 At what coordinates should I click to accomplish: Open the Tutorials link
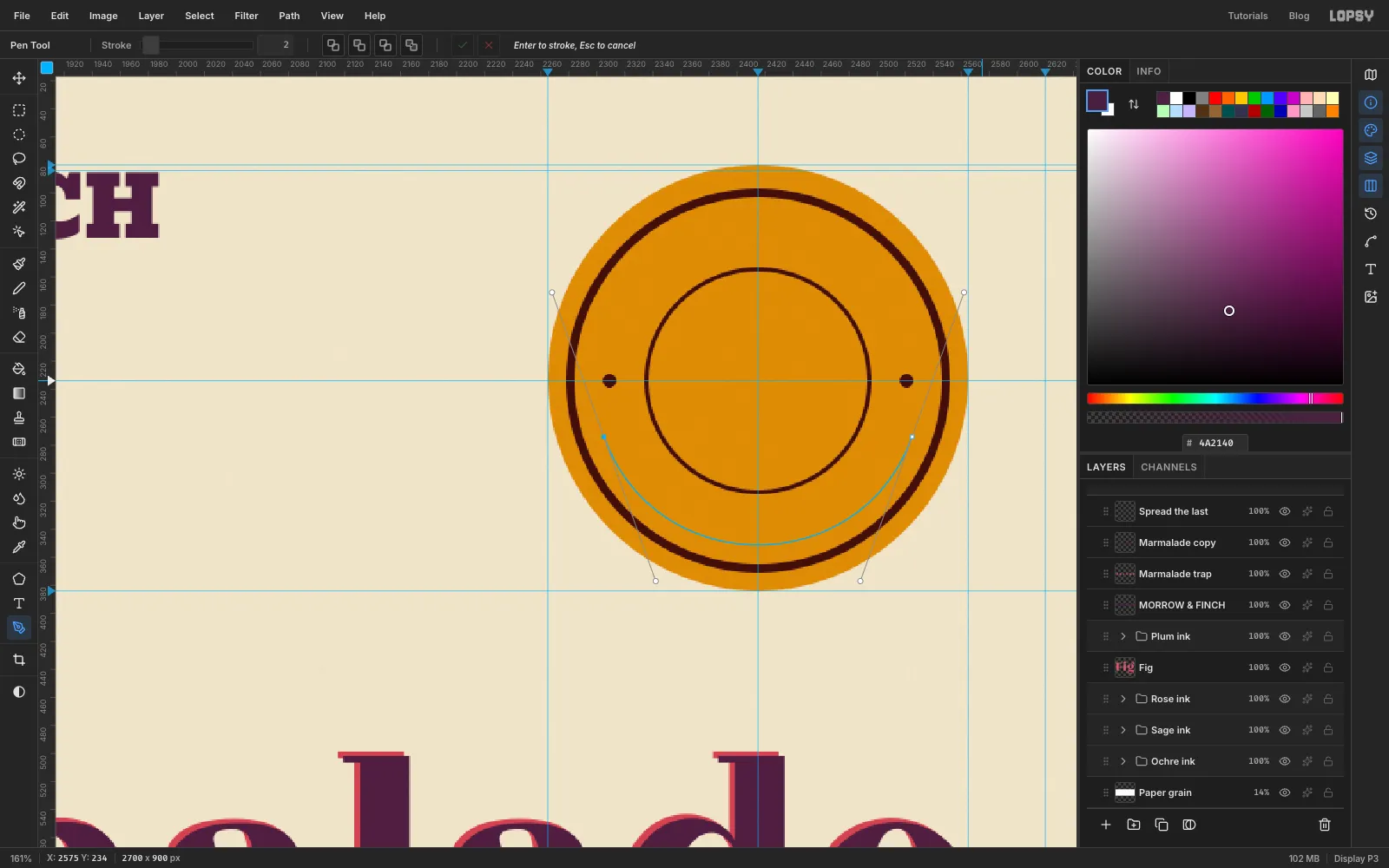tap(1247, 16)
